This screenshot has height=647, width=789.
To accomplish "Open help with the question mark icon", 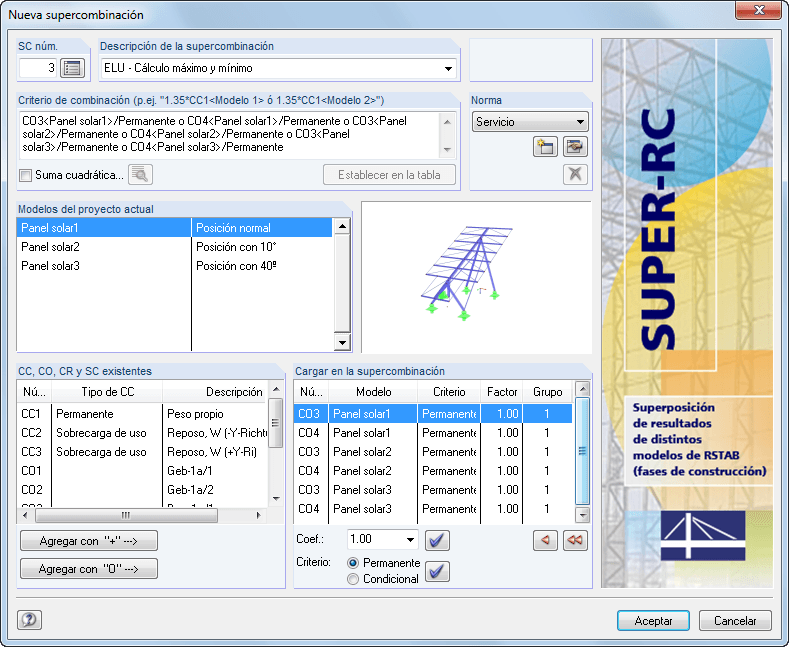I will point(29,620).
